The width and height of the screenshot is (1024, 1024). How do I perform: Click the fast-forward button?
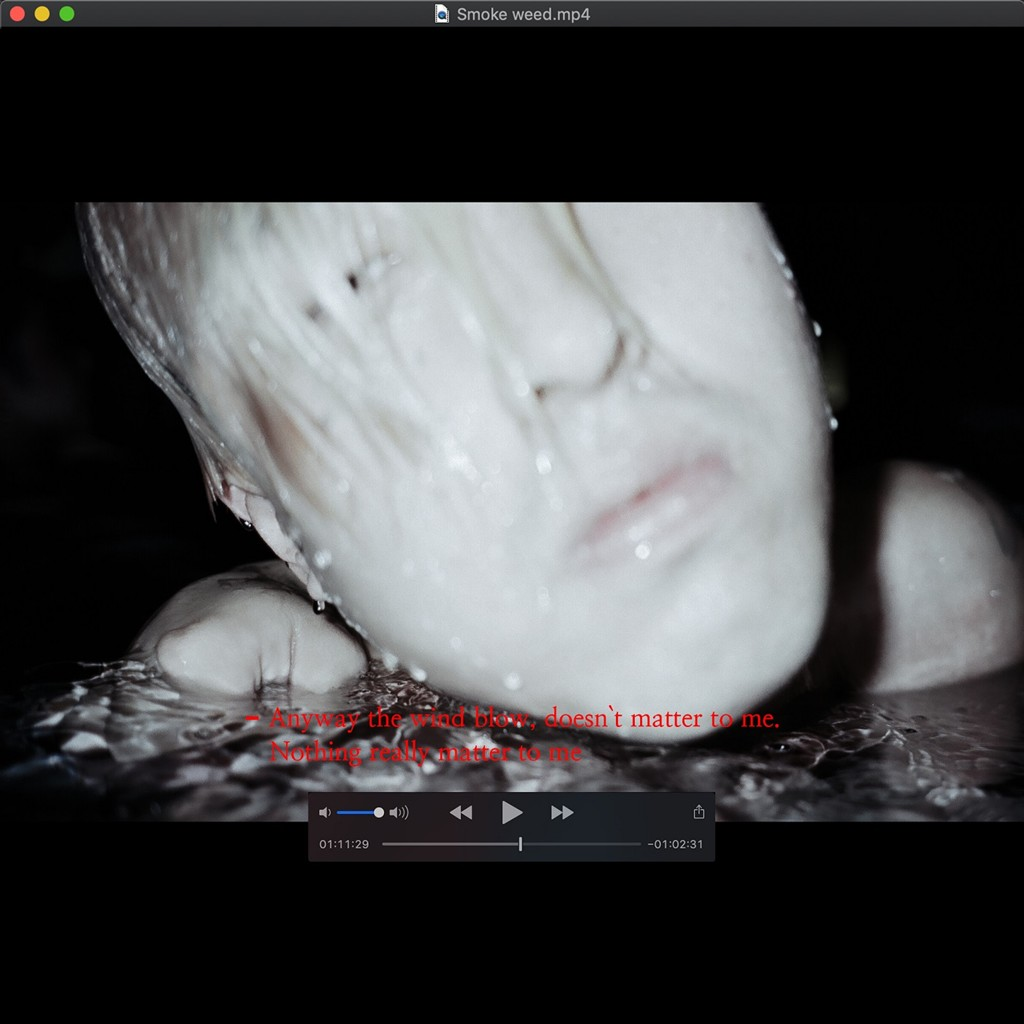point(562,813)
